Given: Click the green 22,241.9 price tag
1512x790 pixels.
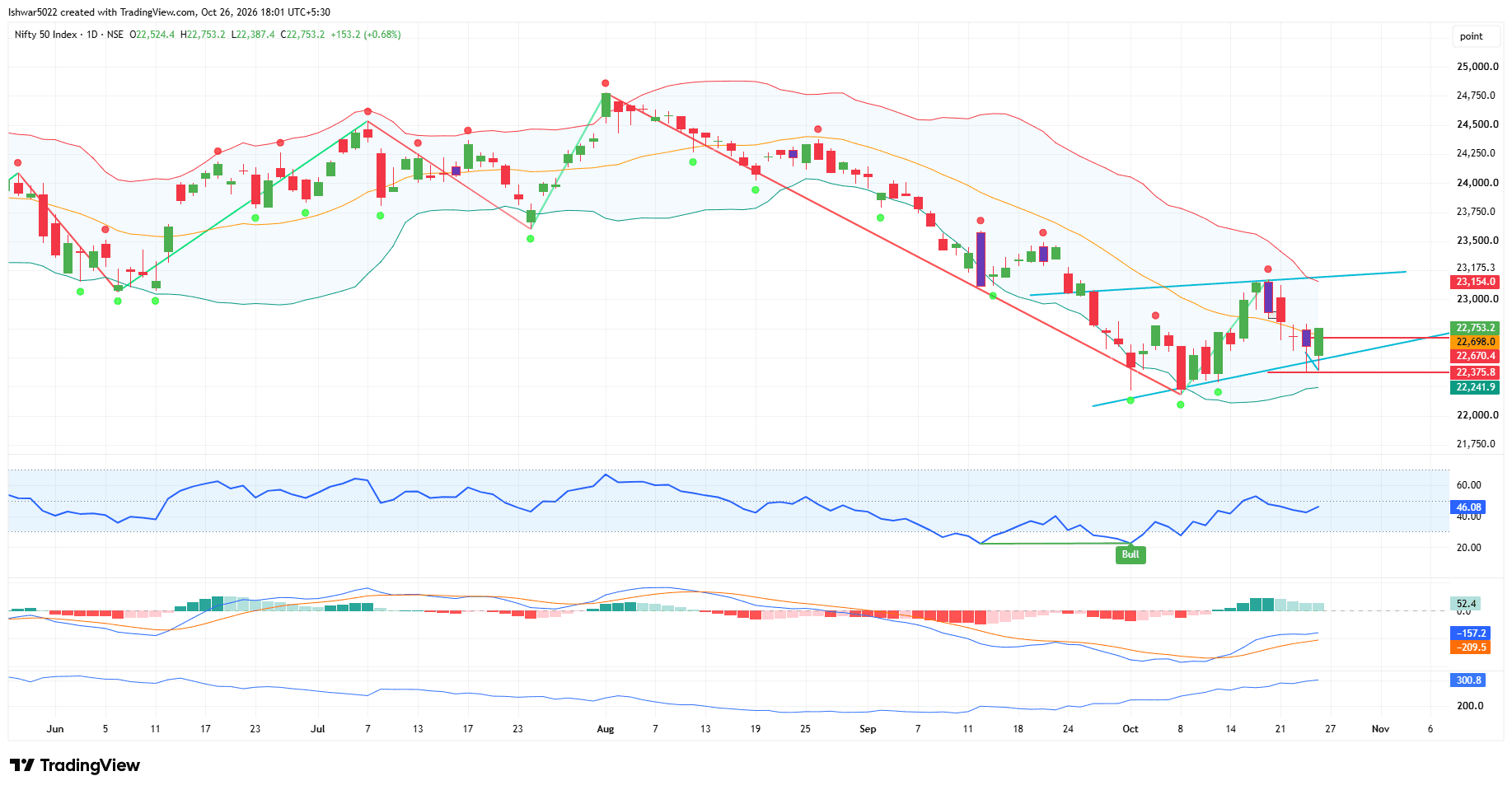Looking at the screenshot, I should tap(1475, 387).
